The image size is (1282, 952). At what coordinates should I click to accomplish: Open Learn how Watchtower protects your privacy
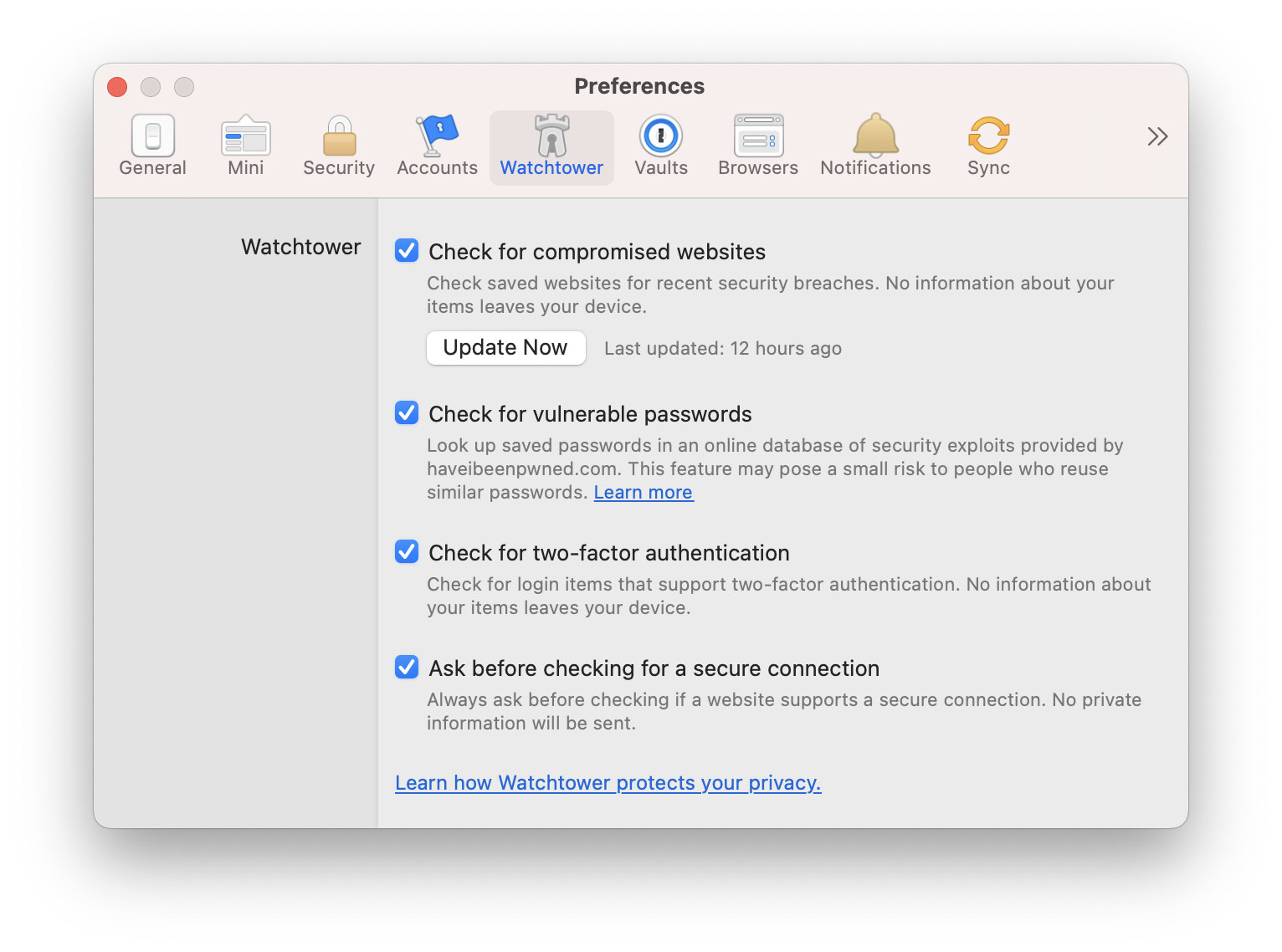pyautogui.click(x=608, y=783)
